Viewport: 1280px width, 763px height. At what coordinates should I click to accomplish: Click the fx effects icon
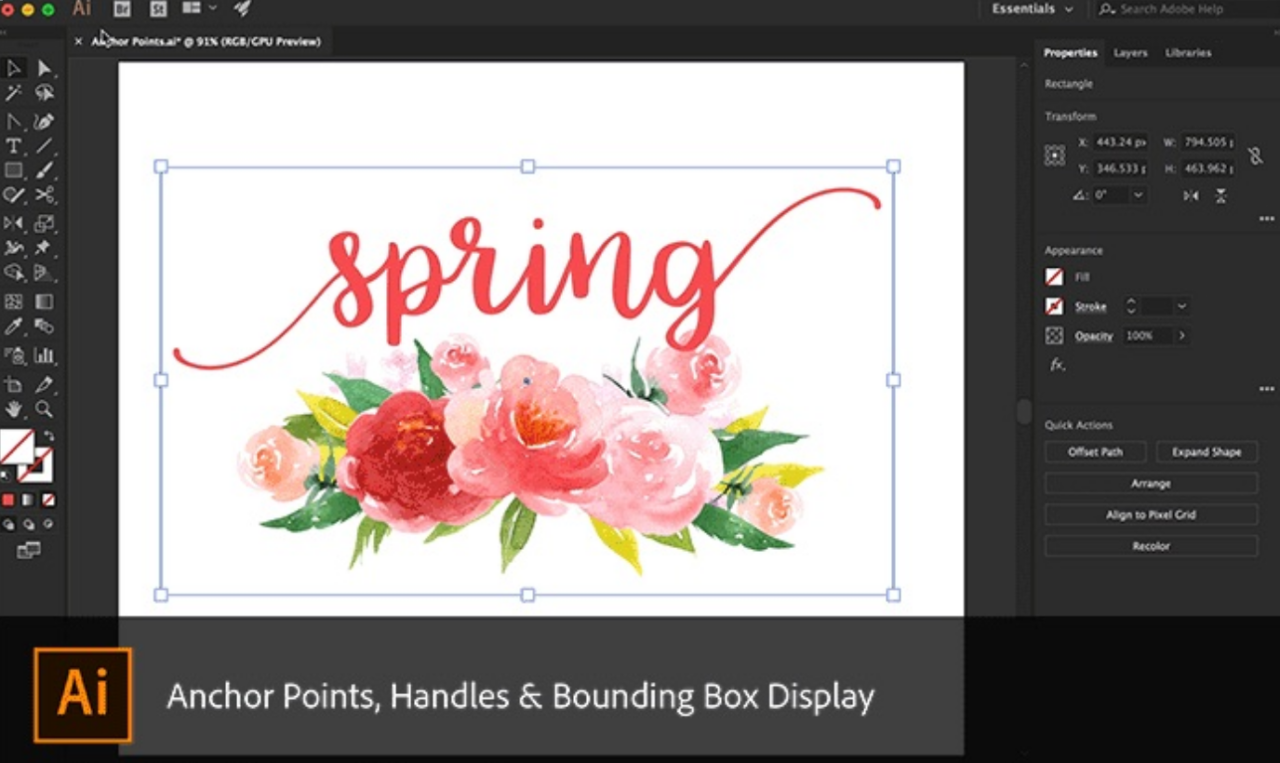tap(1057, 365)
